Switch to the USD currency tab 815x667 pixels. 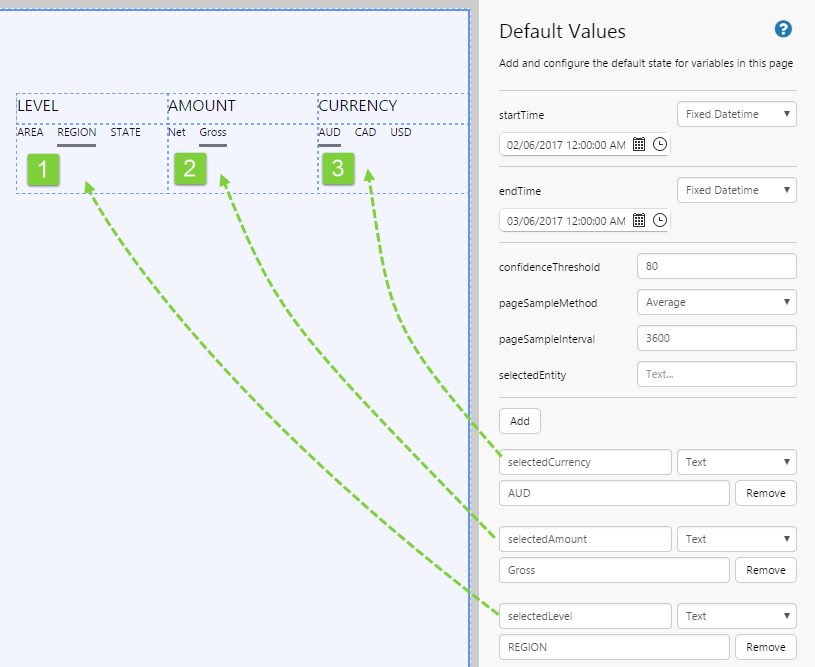pos(401,132)
